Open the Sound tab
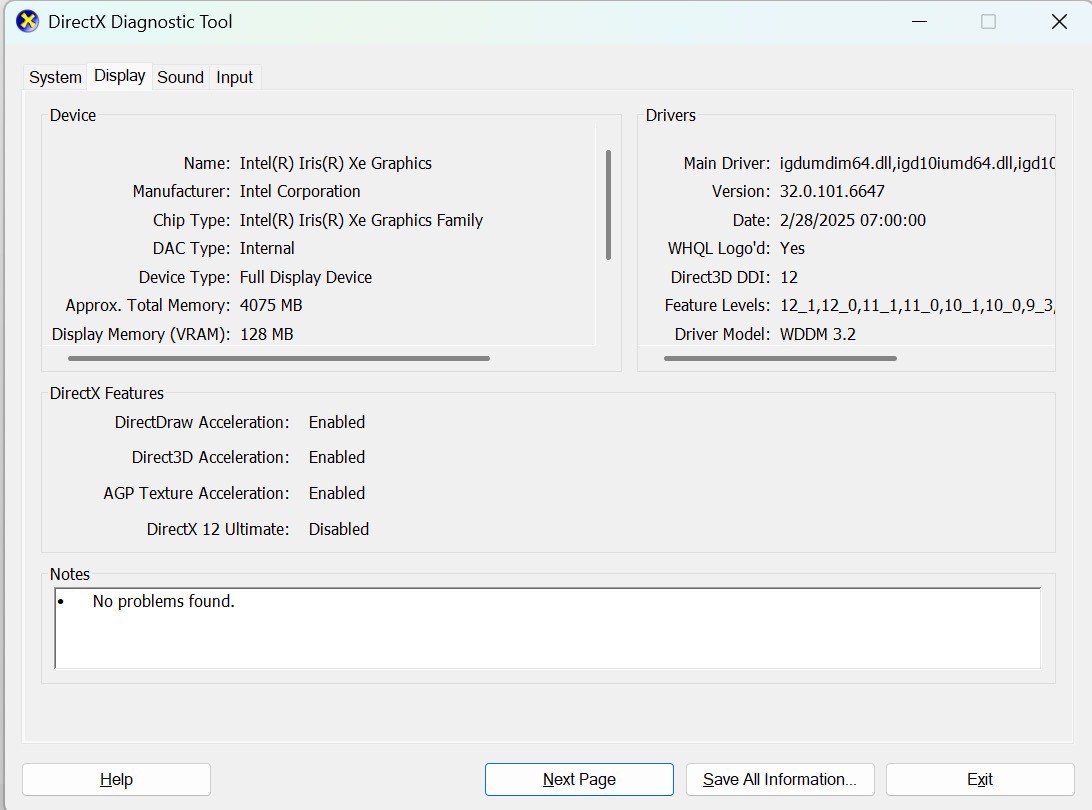Screen dimensions: 1092x810 coord(180,77)
